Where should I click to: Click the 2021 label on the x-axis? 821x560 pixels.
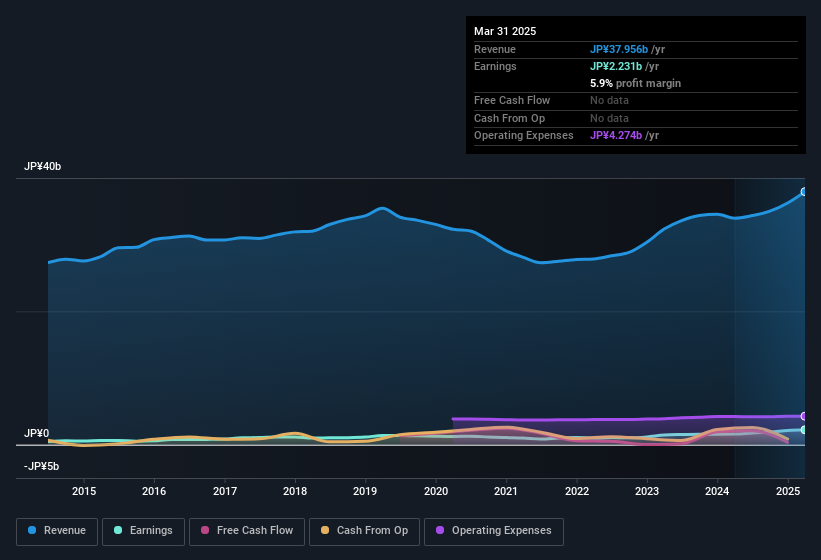tap(506, 491)
